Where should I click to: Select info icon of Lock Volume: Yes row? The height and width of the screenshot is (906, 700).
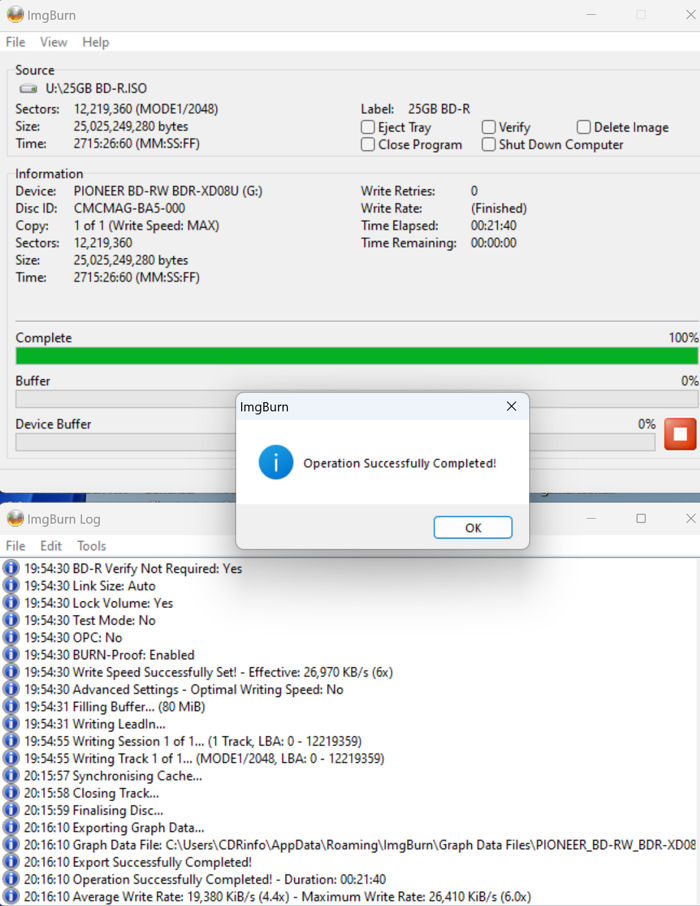[x=11, y=603]
